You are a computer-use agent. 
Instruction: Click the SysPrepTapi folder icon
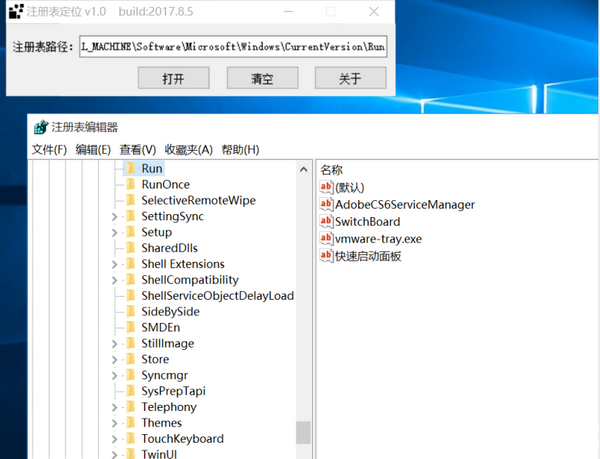(130, 391)
